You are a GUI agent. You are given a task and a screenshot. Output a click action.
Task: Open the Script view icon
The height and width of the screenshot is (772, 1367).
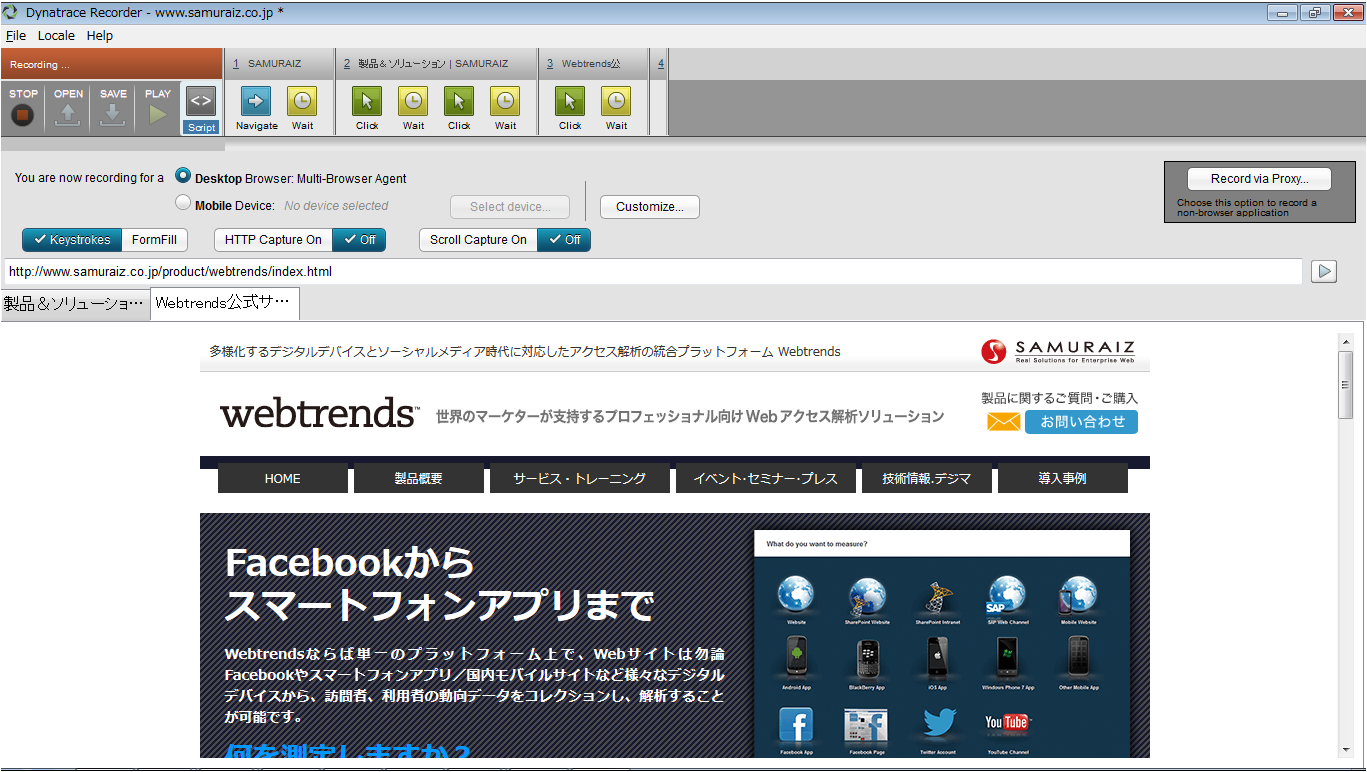pos(201,101)
